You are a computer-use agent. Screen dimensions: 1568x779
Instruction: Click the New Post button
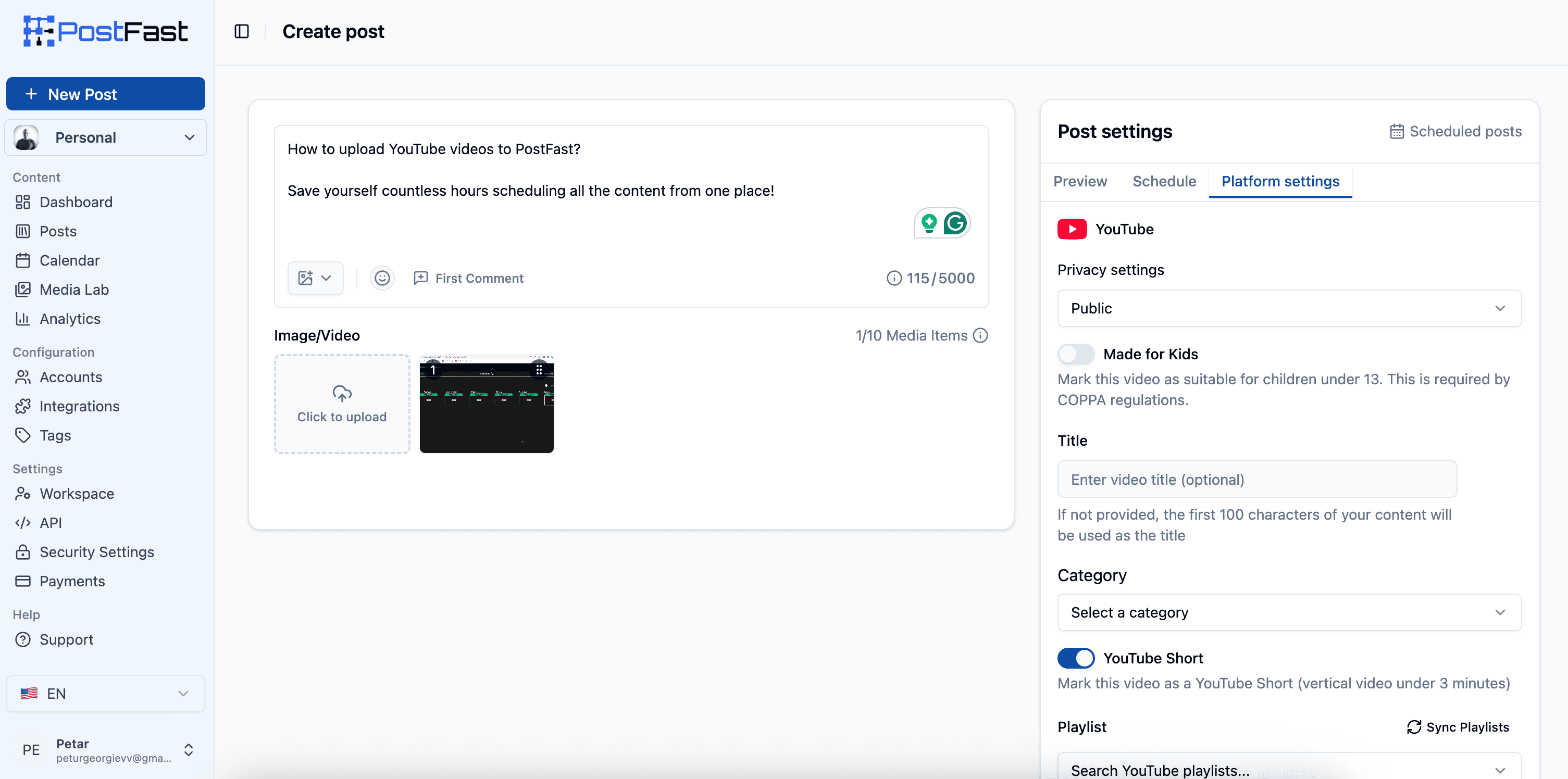105,94
